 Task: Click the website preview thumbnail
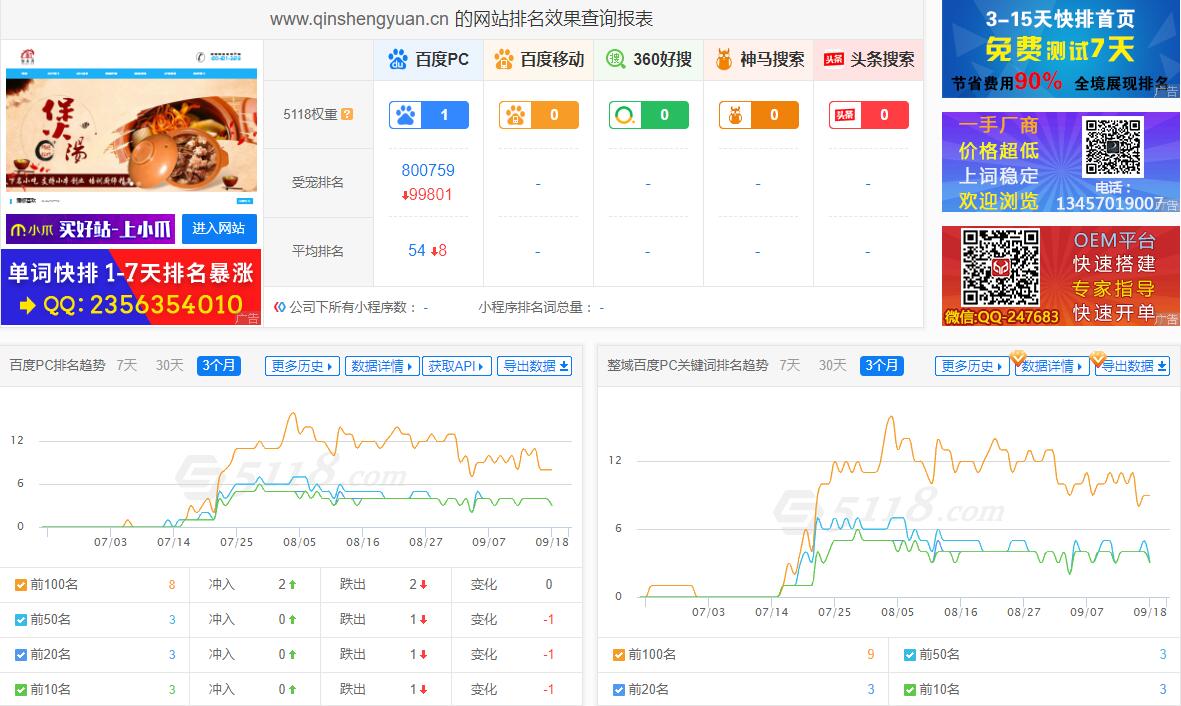[131, 126]
